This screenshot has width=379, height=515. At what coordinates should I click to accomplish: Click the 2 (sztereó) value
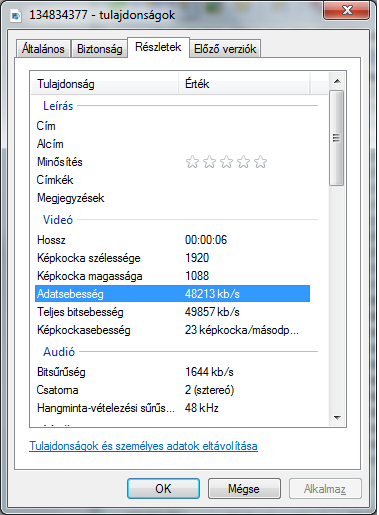click(210, 390)
